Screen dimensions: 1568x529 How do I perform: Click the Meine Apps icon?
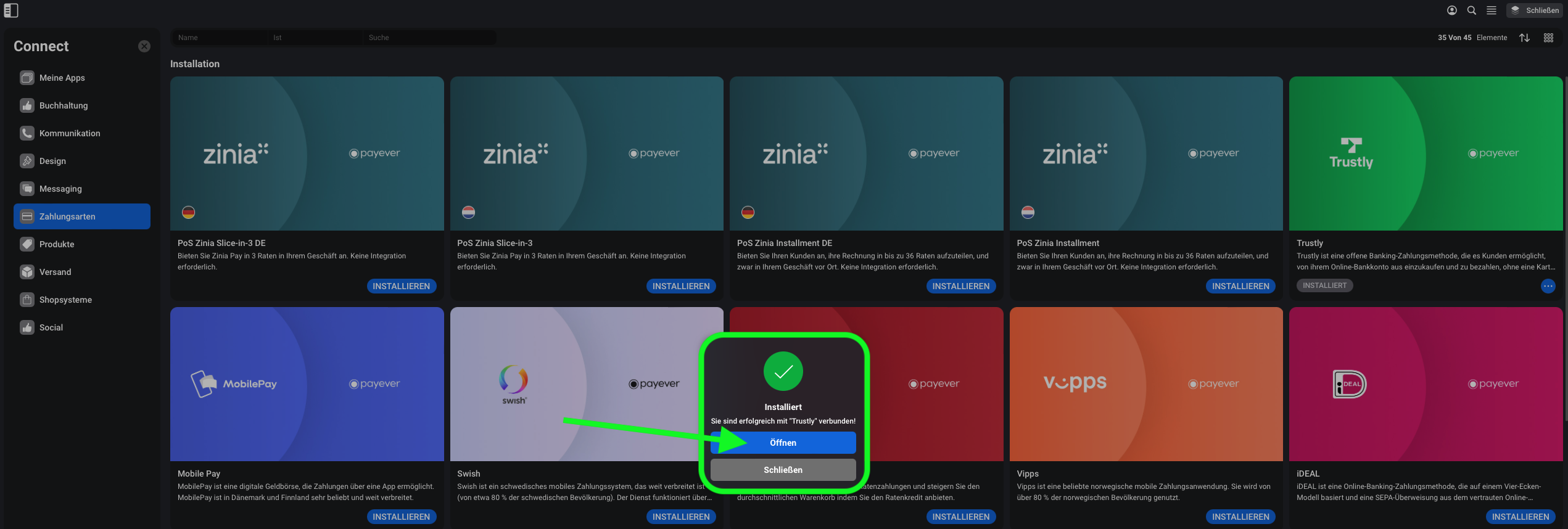click(x=27, y=78)
